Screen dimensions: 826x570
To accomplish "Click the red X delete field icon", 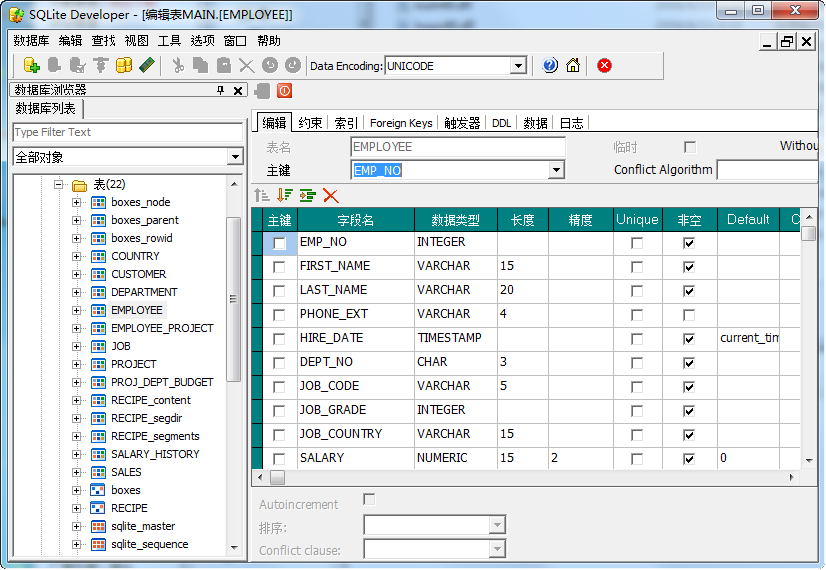I will [x=331, y=196].
